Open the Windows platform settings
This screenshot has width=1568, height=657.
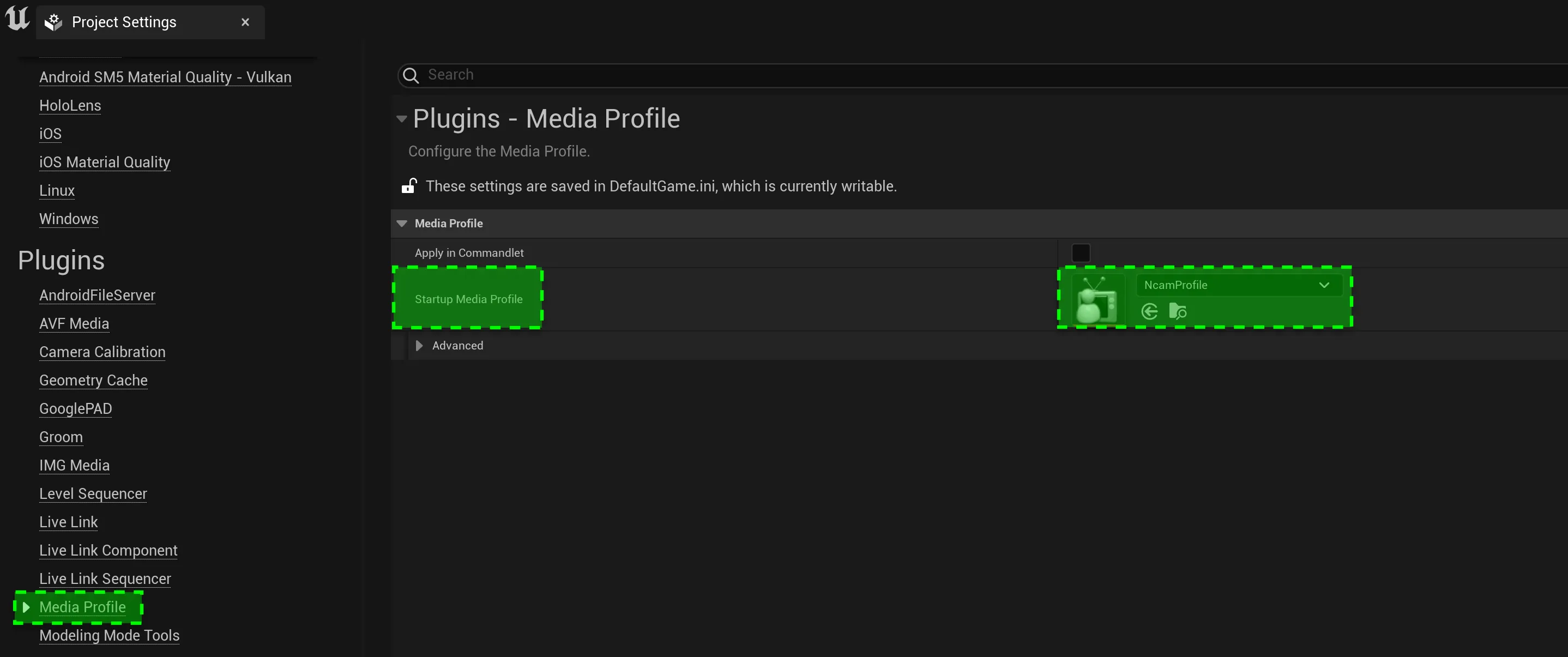[69, 219]
